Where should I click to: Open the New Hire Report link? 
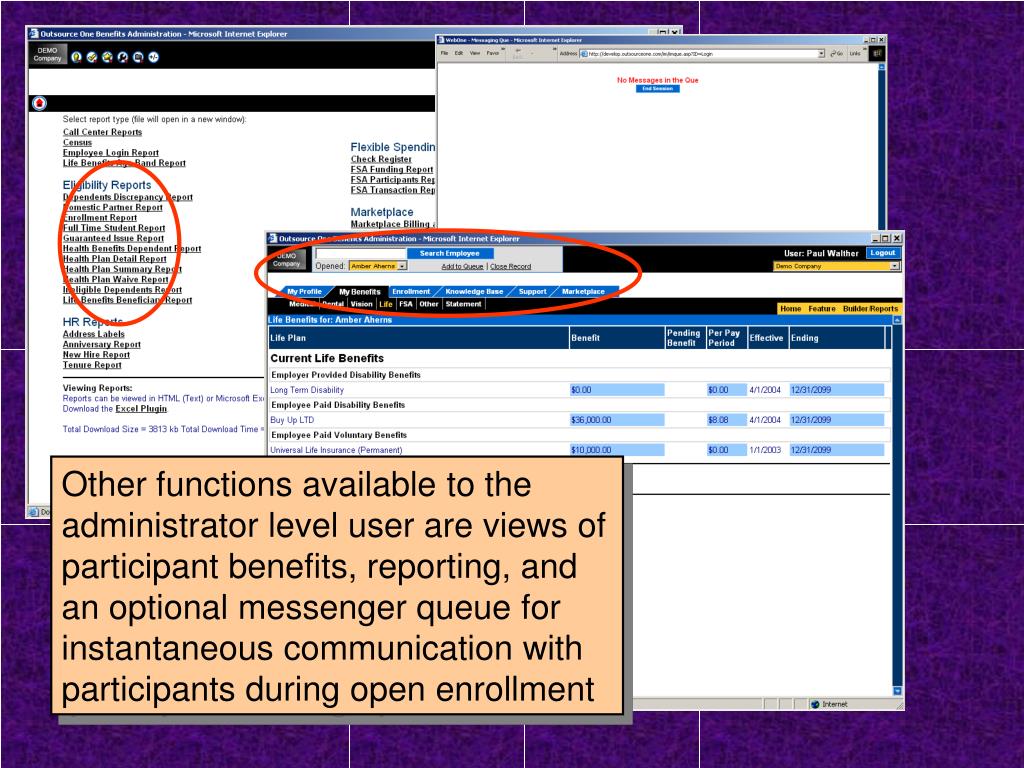[x=96, y=355]
